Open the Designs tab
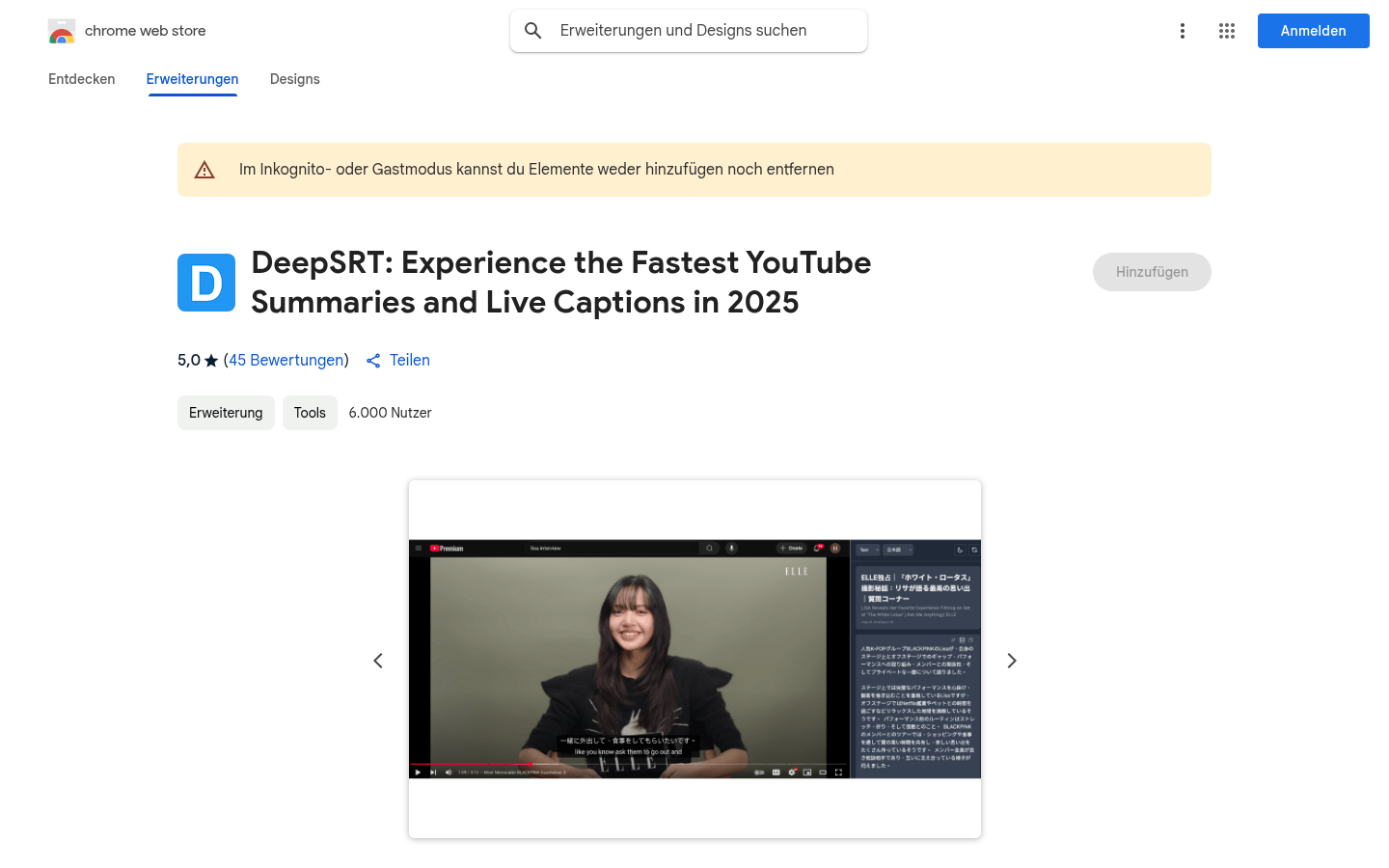This screenshot has width=1389, height=868. (295, 79)
